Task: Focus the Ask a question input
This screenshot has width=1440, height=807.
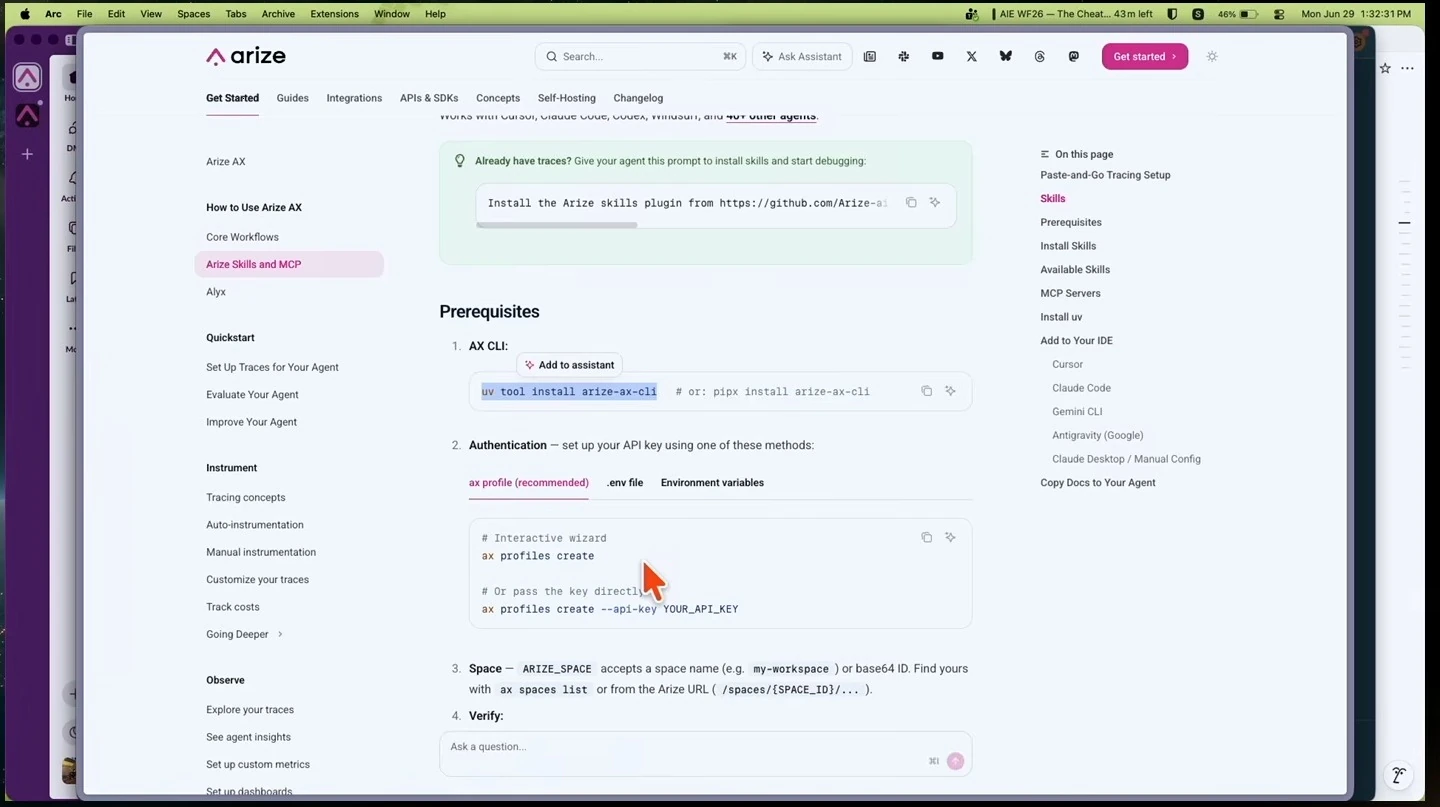Action: (705, 753)
